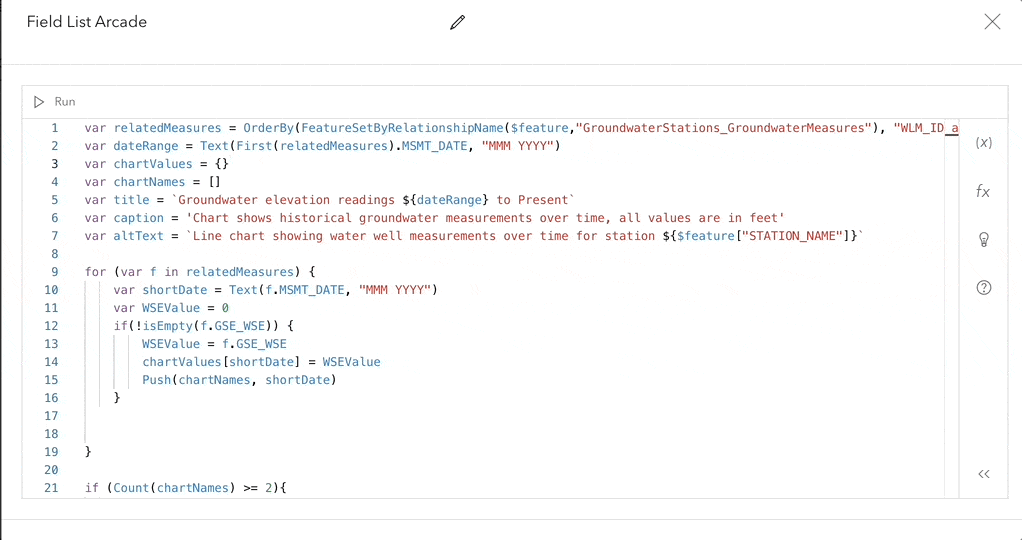The image size is (1022, 540).
Task: Place cursor on 'var chartNames = []' line
Action: (x=153, y=182)
